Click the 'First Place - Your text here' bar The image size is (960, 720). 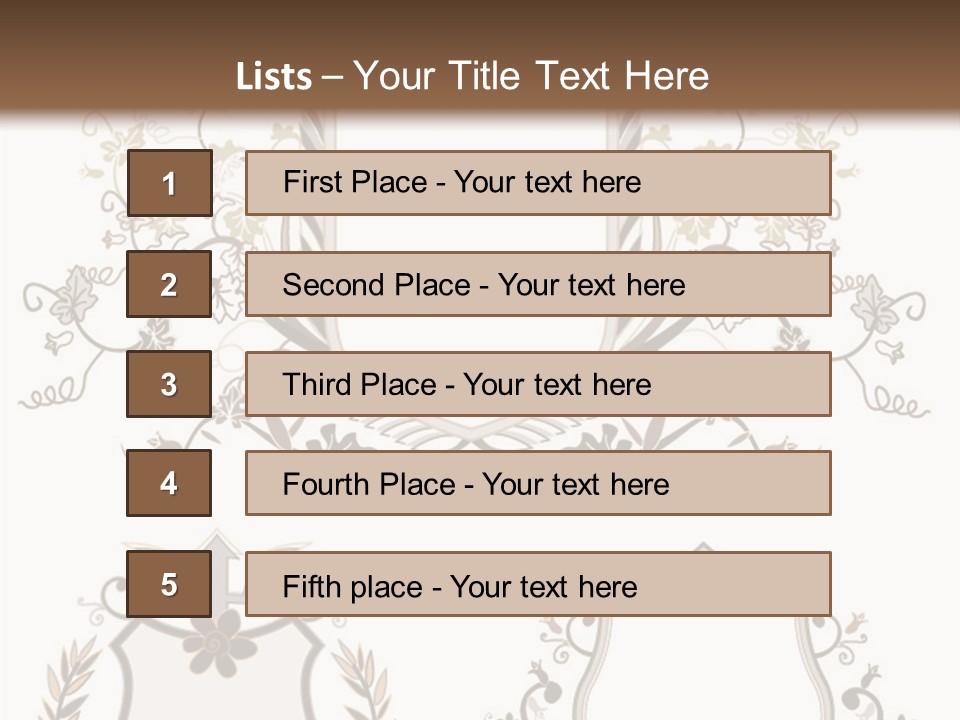point(538,183)
